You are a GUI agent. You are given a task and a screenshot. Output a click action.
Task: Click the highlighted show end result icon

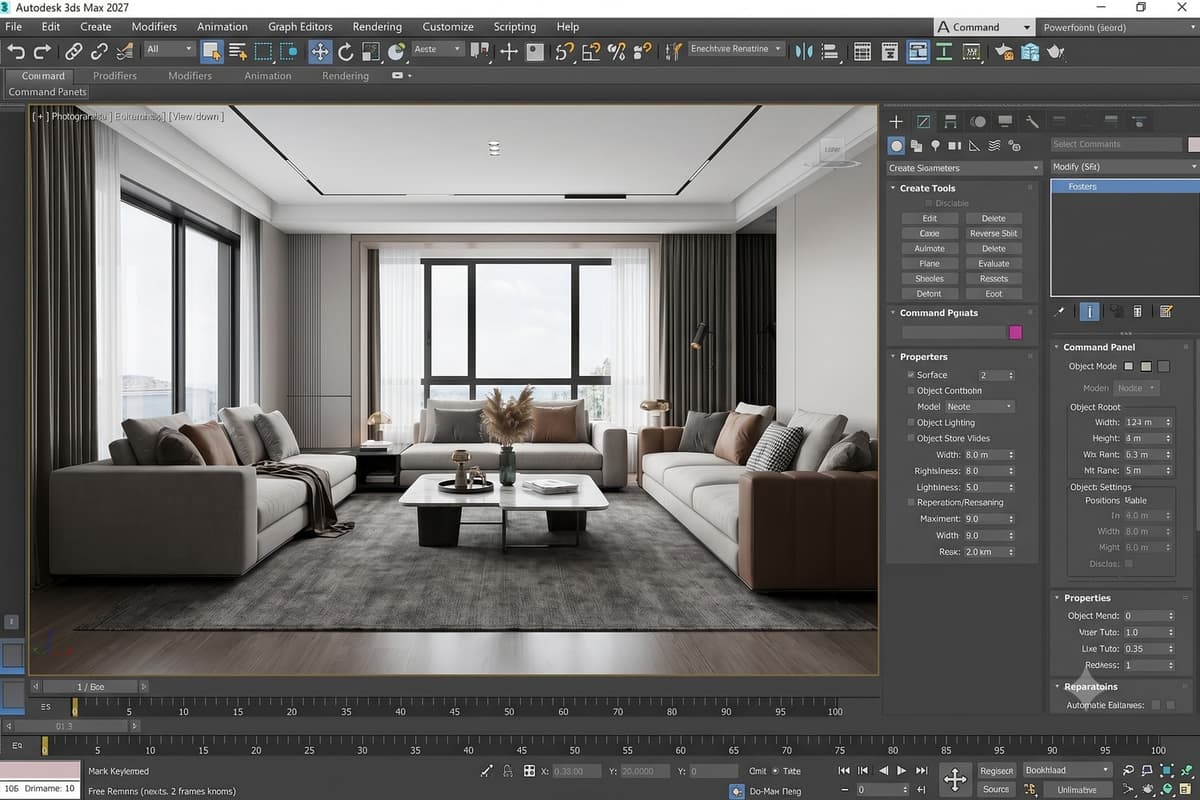coord(1089,312)
